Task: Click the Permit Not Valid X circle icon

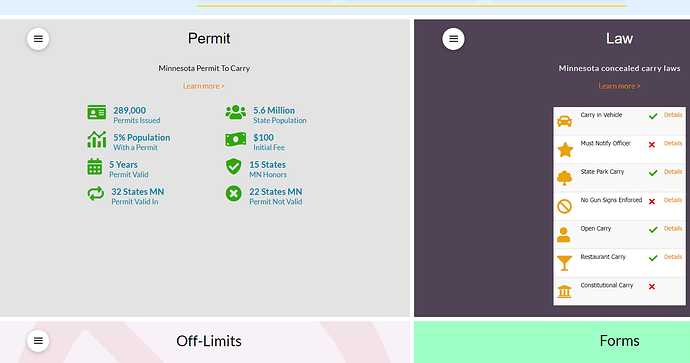Action: coord(234,194)
